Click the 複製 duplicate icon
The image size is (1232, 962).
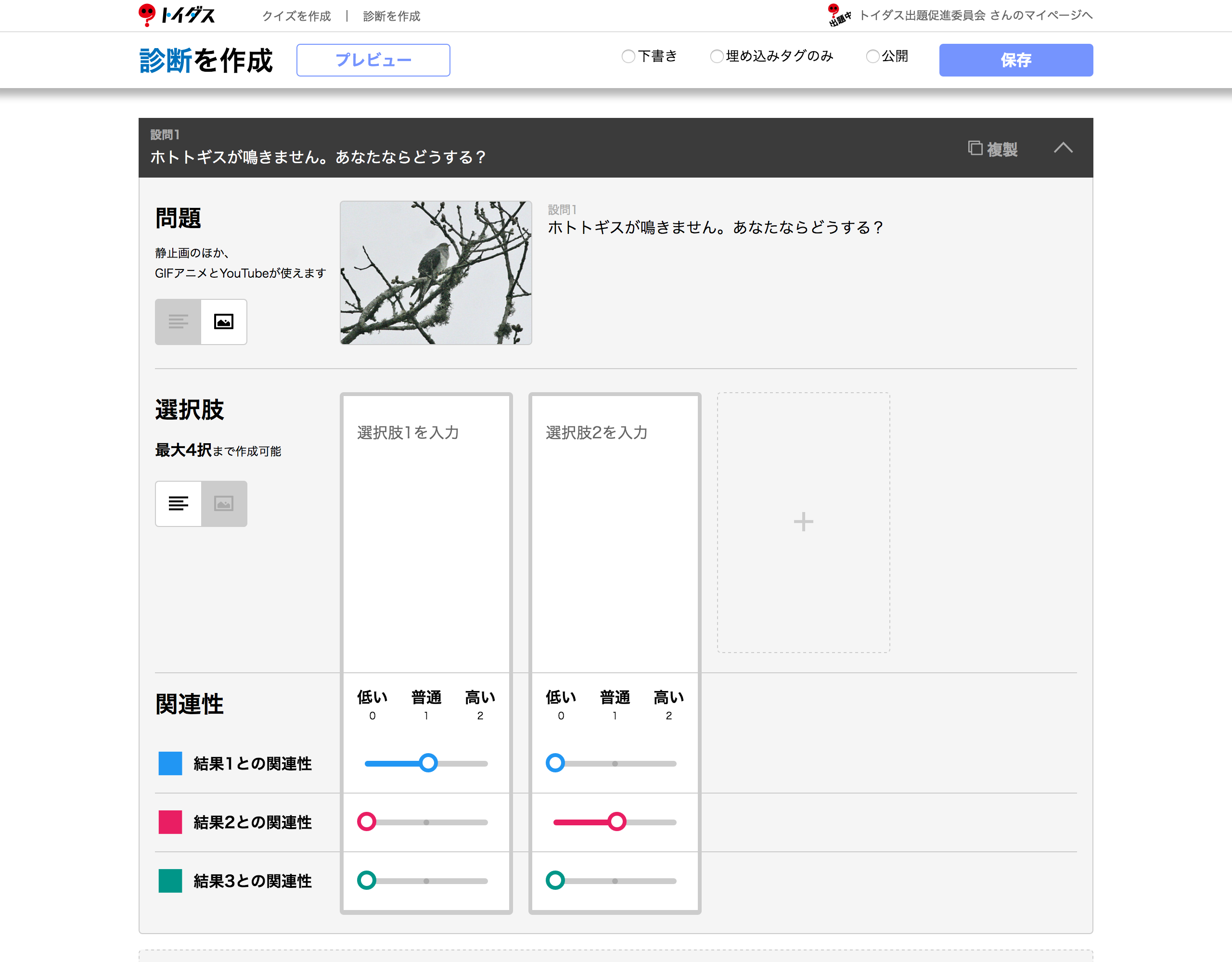pos(975,148)
